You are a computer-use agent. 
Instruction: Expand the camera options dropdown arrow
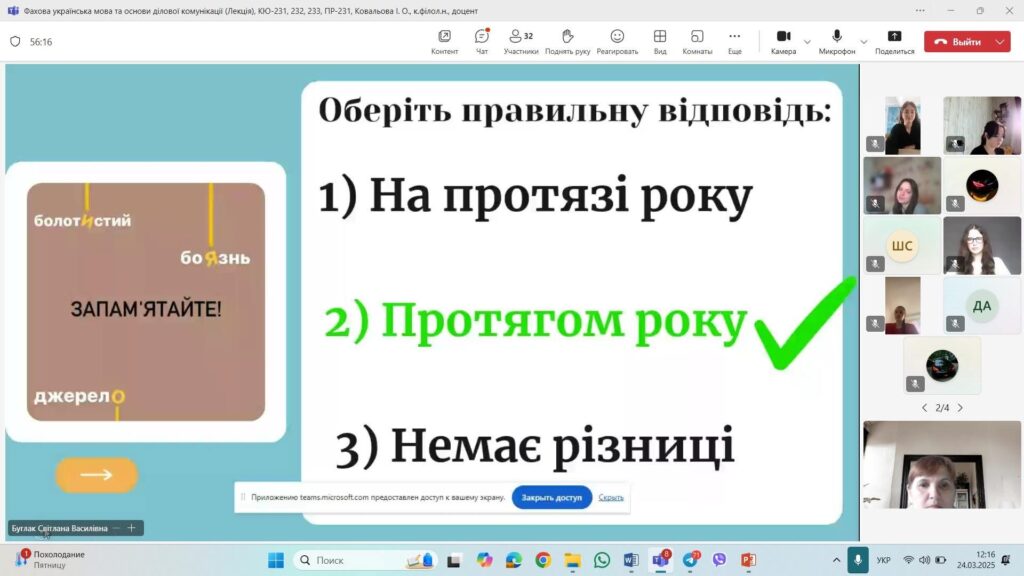(807, 42)
